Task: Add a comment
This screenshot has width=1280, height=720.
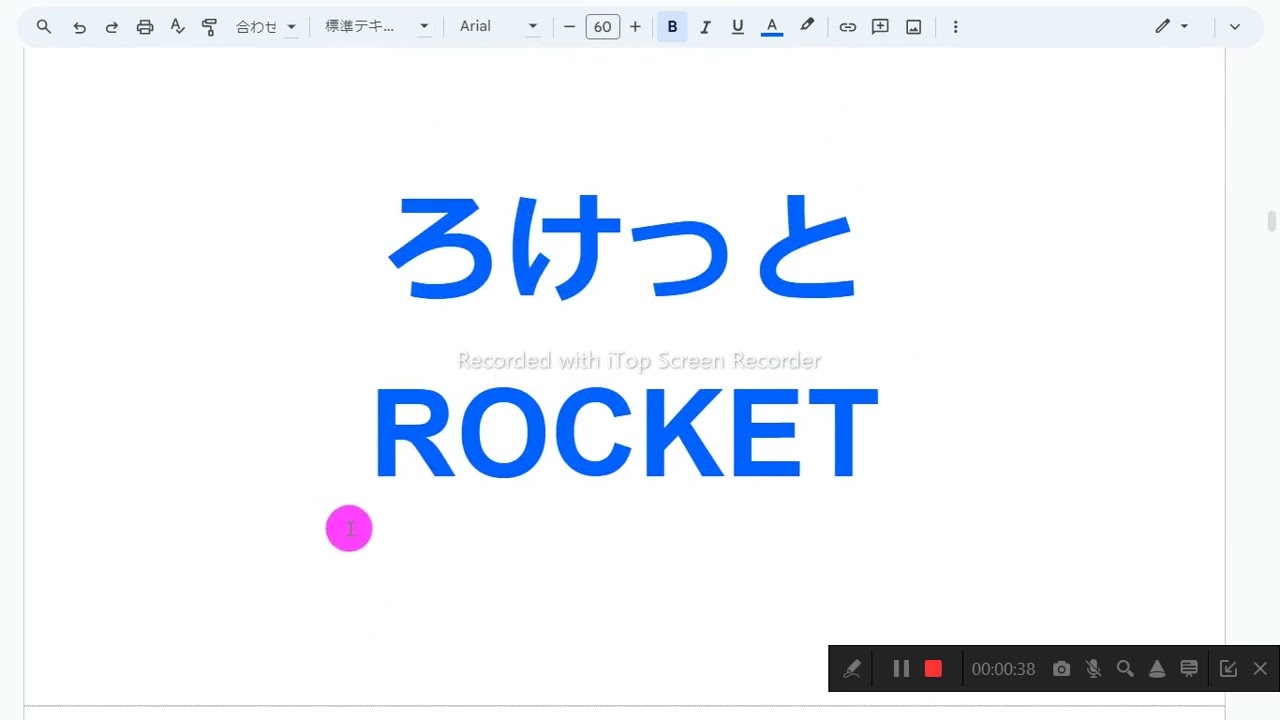Action: tap(880, 27)
